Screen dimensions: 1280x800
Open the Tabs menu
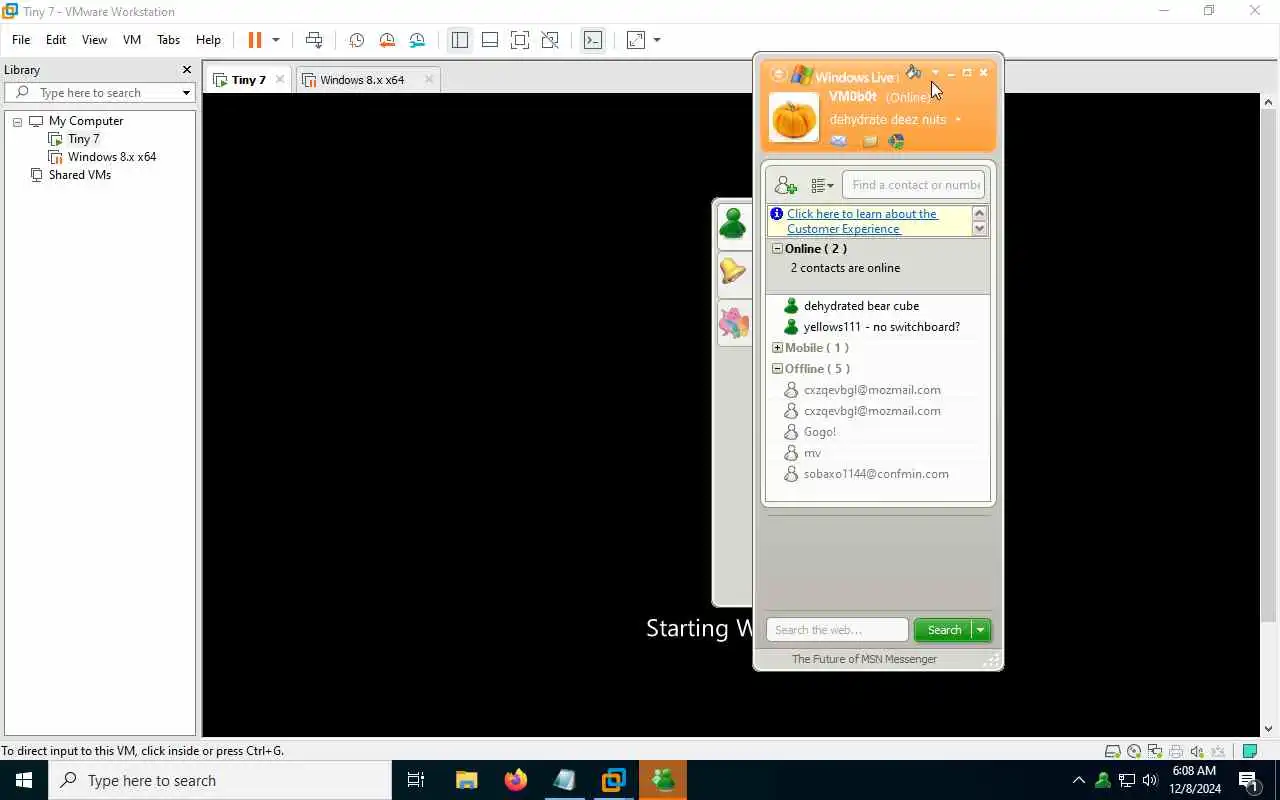point(169,40)
